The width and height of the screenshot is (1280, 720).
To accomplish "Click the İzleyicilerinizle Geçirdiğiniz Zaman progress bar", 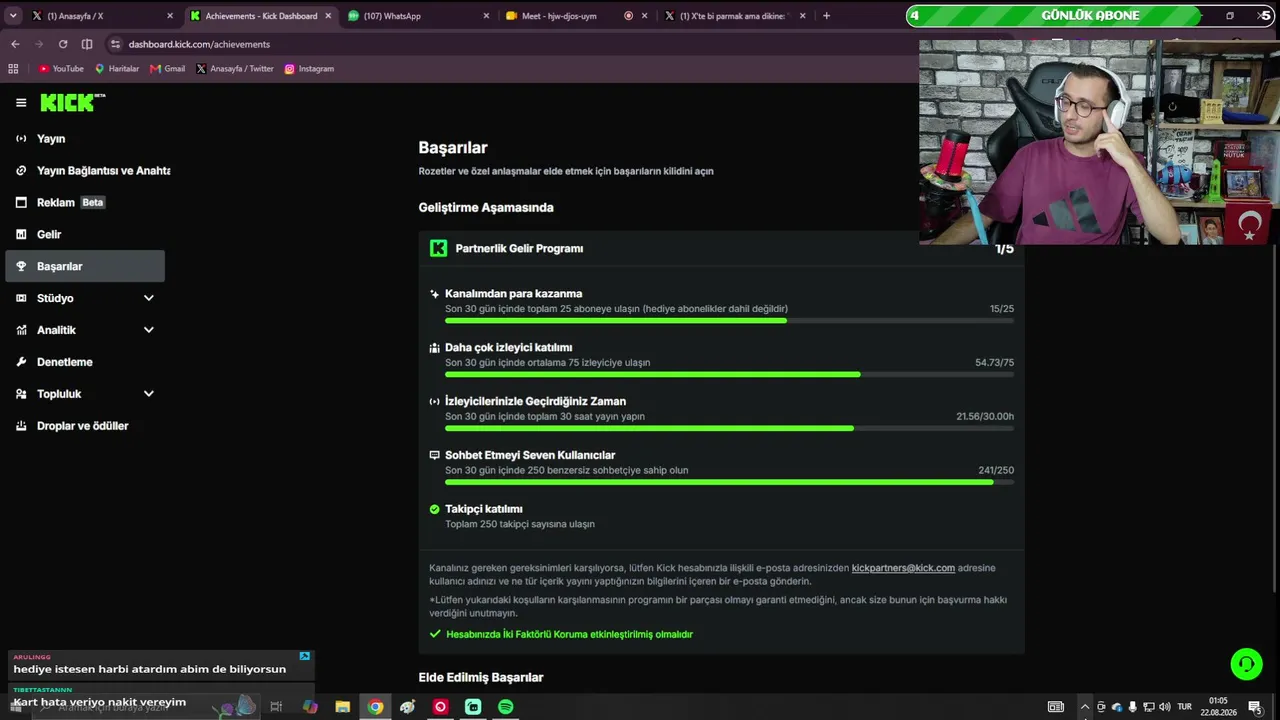I will coord(729,429).
